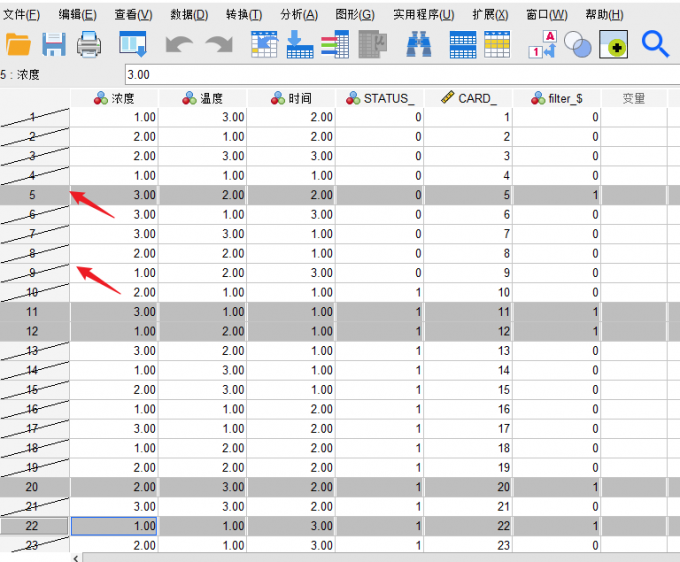Select the filter_$ column header

coord(556,98)
